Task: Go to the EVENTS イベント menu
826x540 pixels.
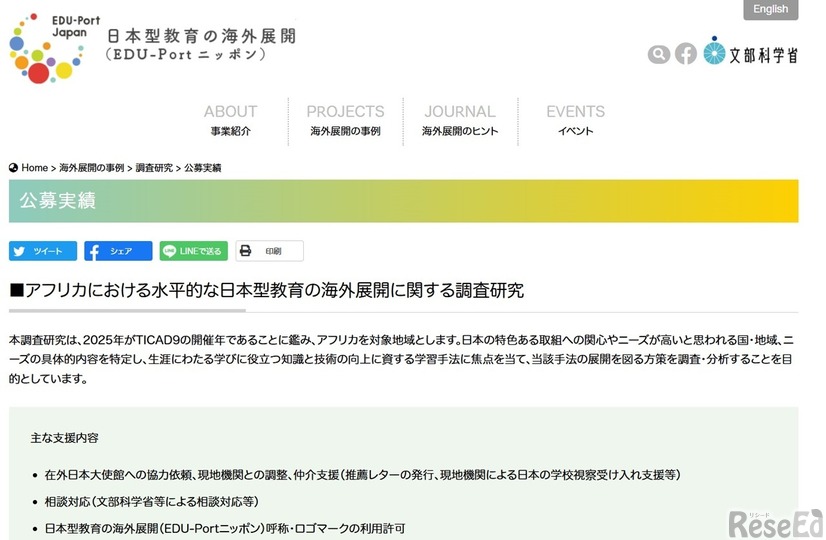Action: [x=575, y=120]
